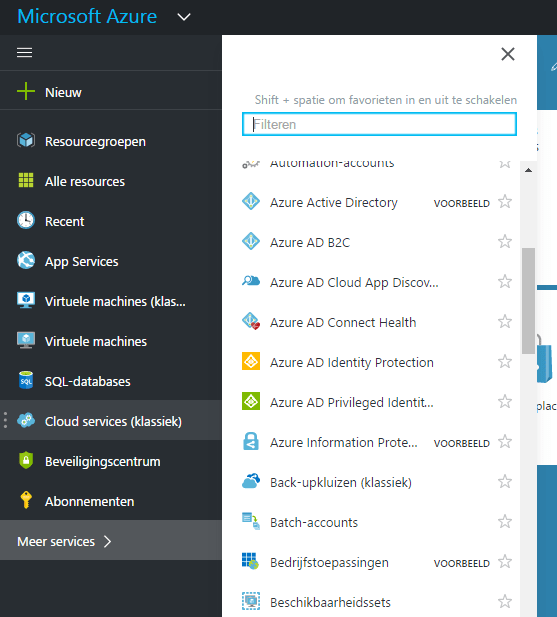Toggle favorite star for Bedrijfstoepassingen
This screenshot has height=617, width=557.
point(505,562)
